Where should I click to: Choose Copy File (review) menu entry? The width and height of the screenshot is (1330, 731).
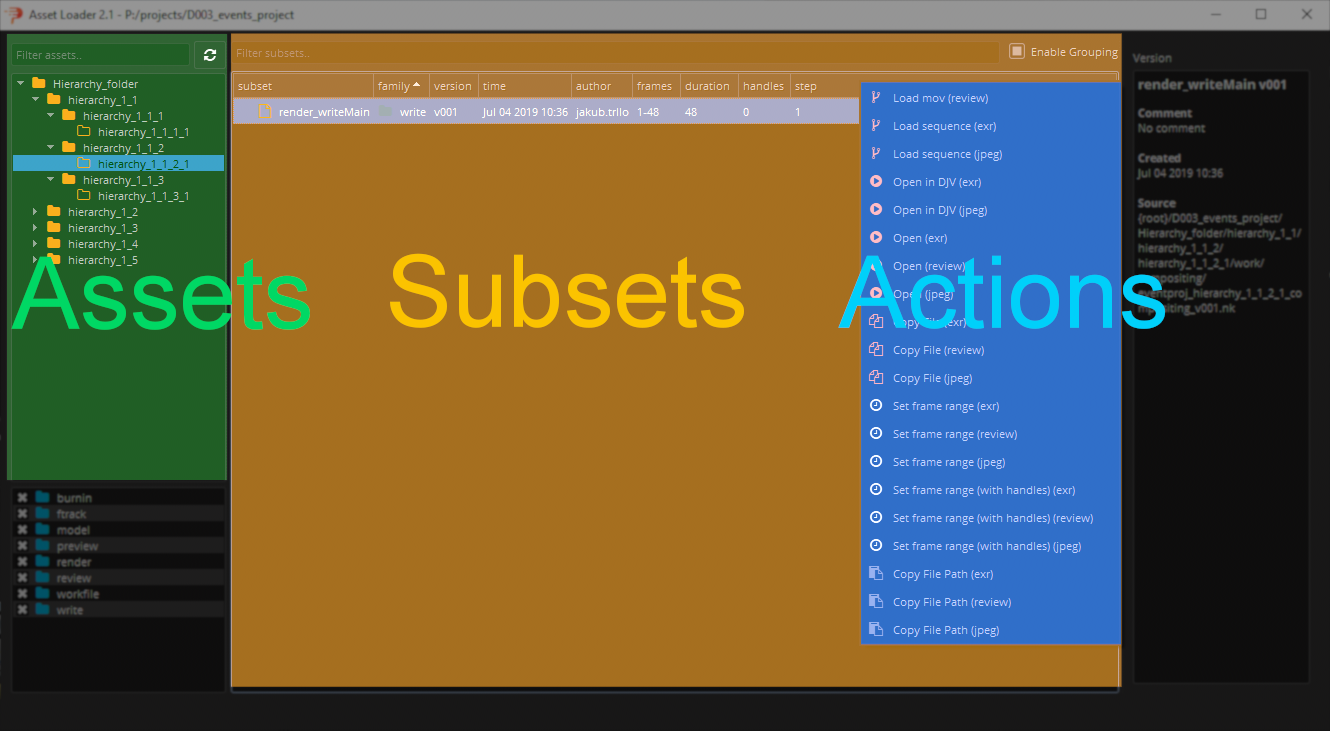tap(990, 350)
